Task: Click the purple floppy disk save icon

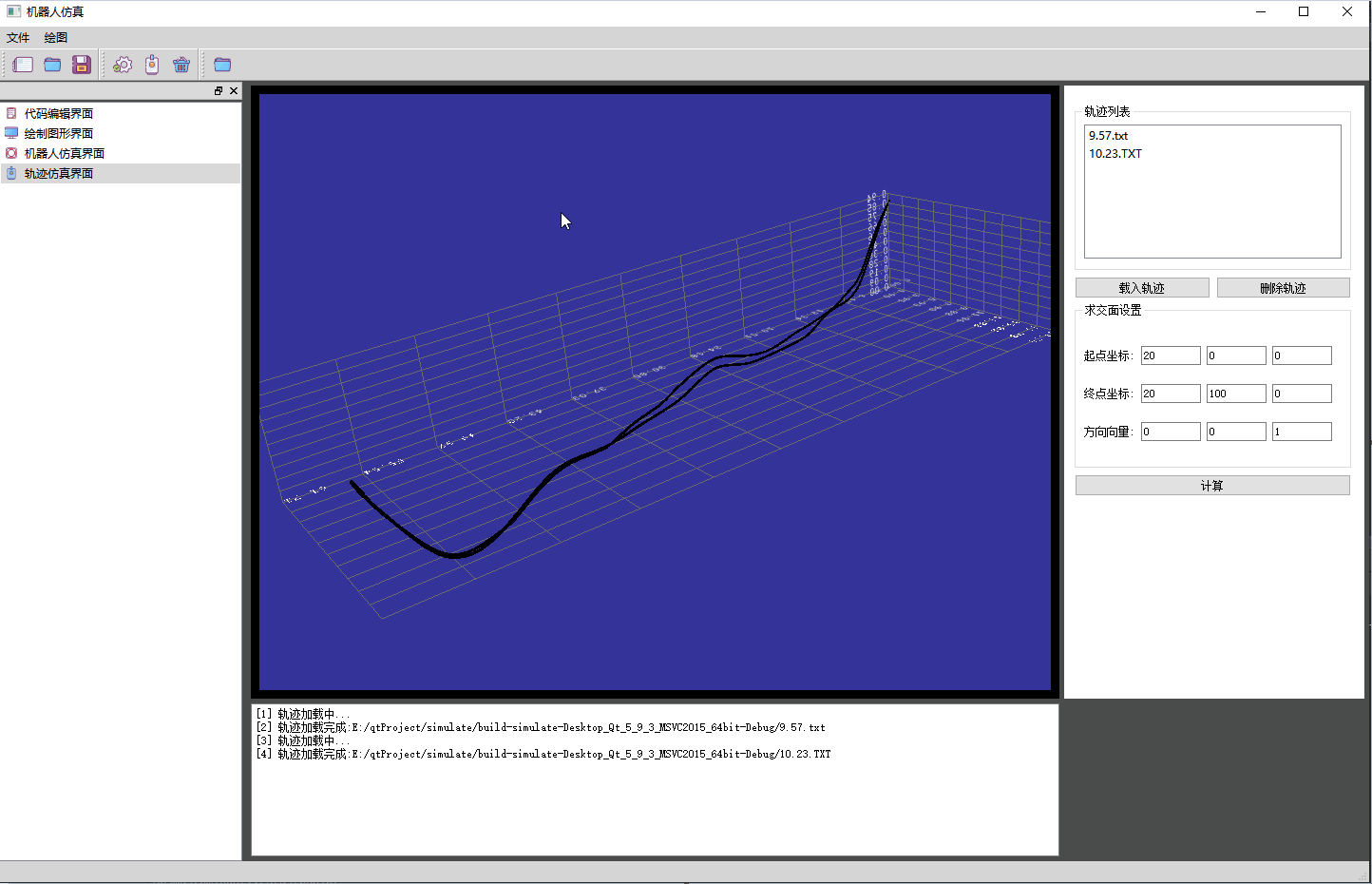Action: [x=82, y=65]
